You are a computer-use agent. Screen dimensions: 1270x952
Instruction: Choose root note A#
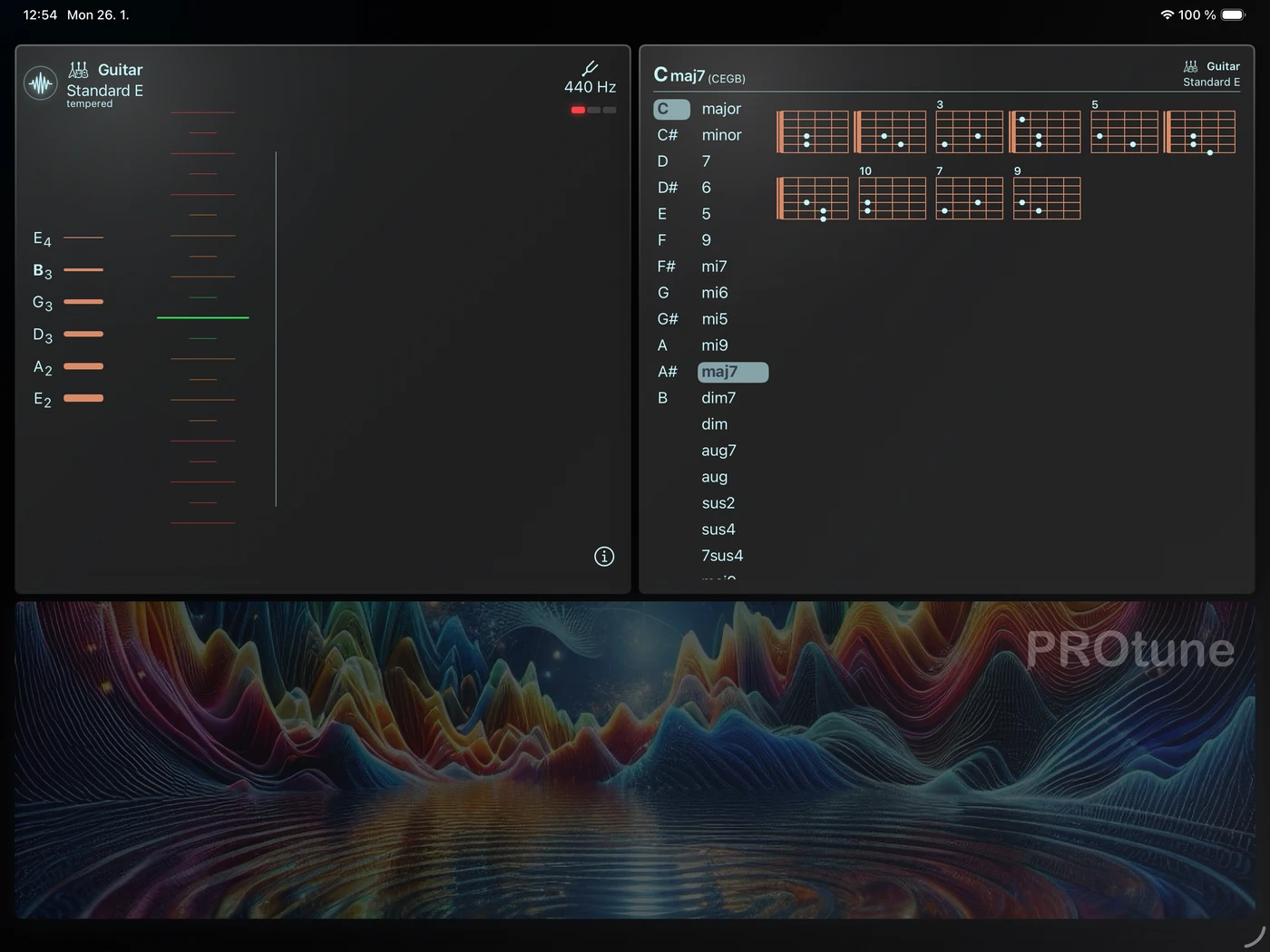(x=668, y=372)
